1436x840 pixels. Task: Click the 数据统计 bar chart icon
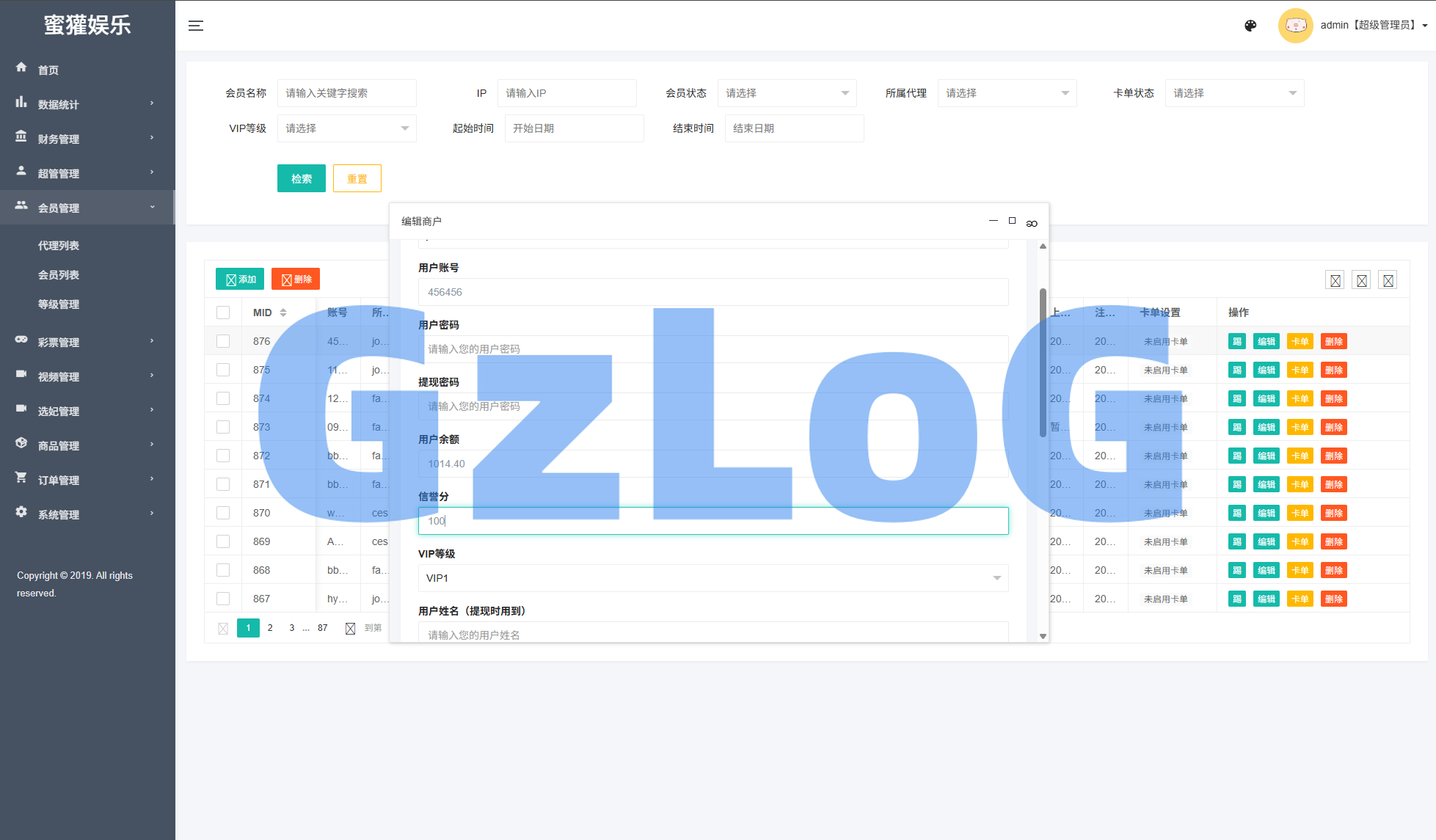click(x=21, y=103)
